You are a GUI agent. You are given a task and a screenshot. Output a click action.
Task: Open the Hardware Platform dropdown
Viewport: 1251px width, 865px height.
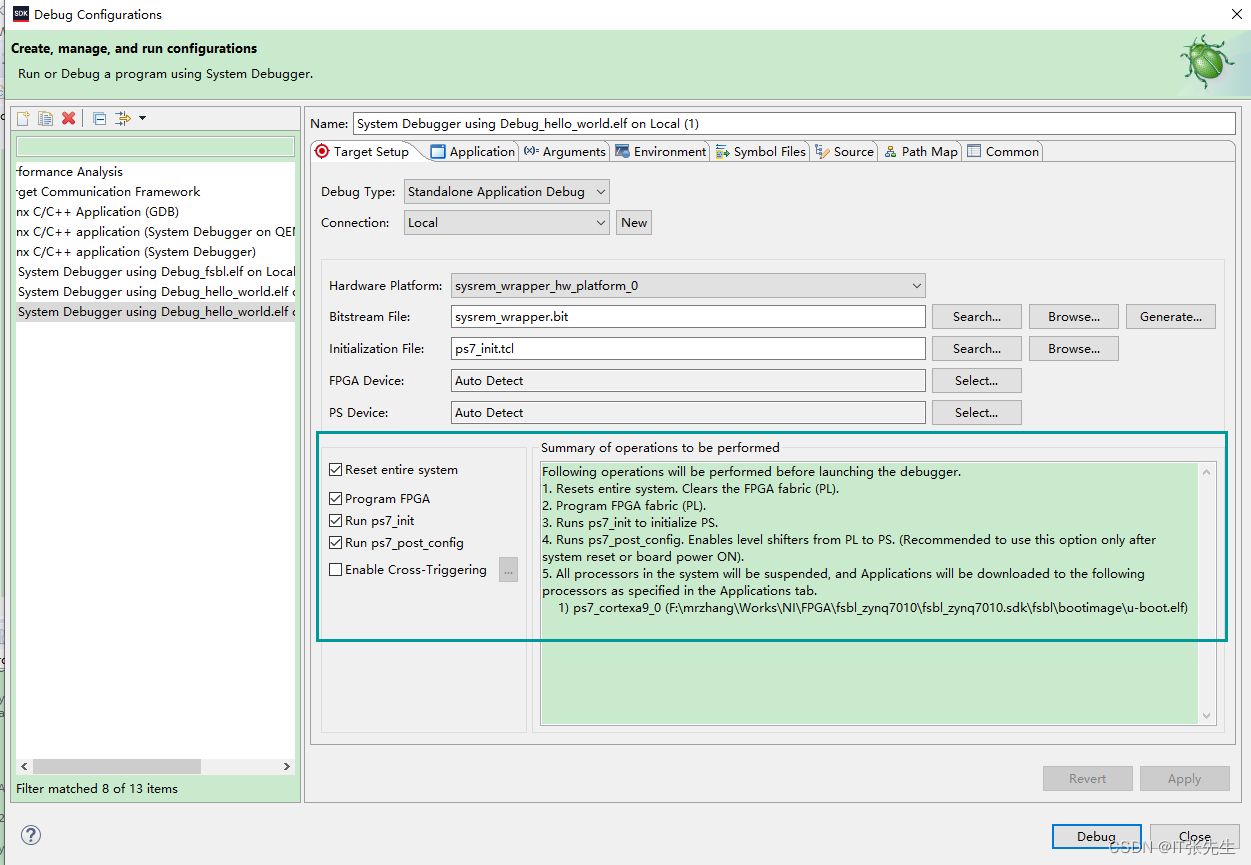click(x=688, y=286)
